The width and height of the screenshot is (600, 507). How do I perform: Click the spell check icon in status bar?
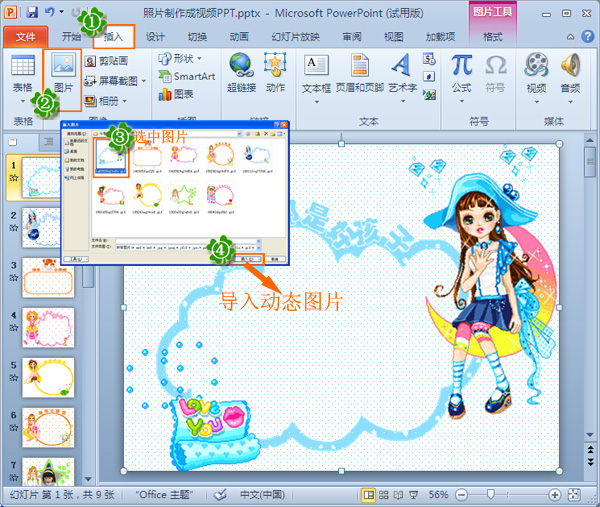[x=220, y=495]
